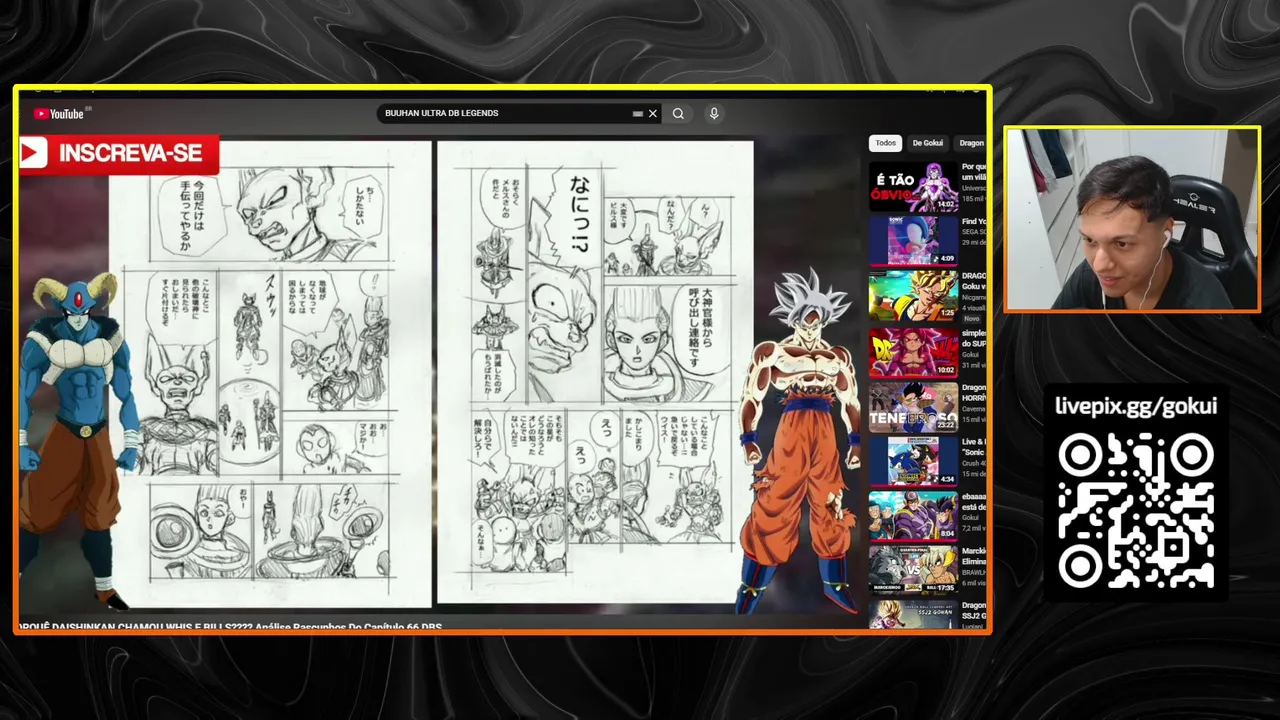
Task: Open the Gogeta 1:25 video thumbnail
Action: point(913,295)
